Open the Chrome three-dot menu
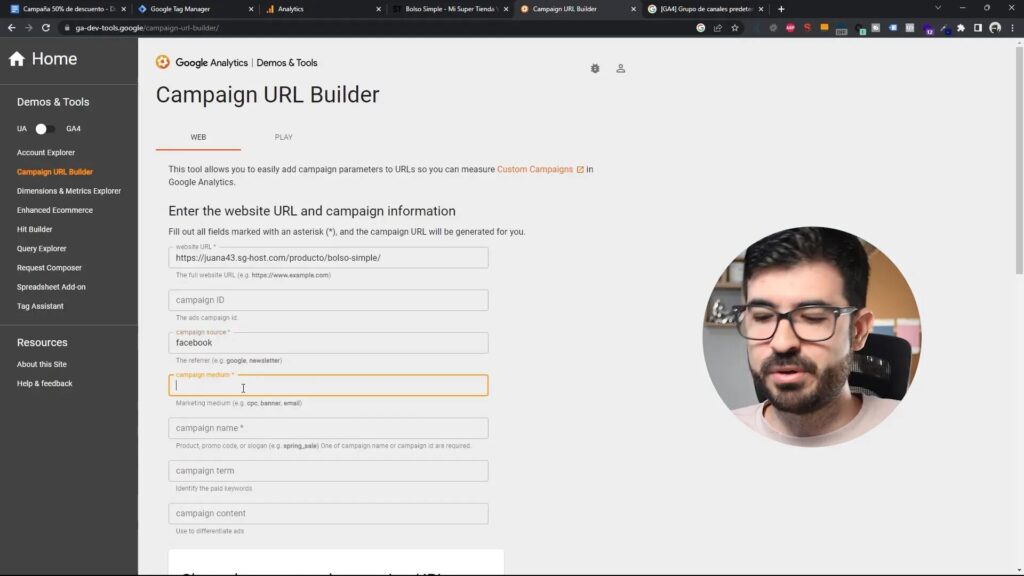The image size is (1024, 576). [x=1013, y=28]
